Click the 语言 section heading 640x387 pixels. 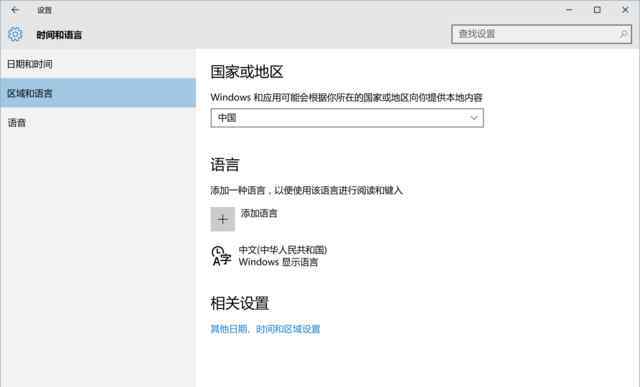click(x=225, y=165)
